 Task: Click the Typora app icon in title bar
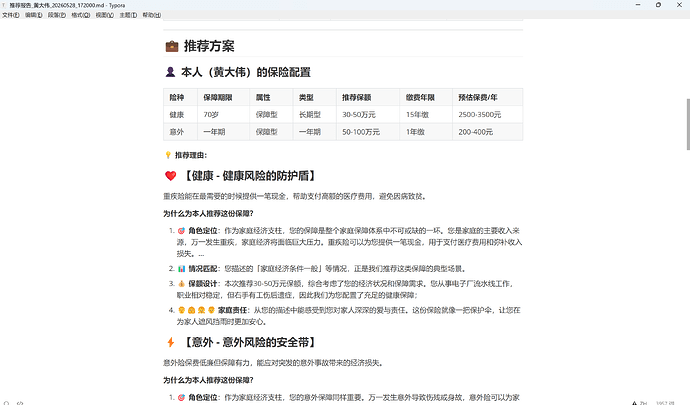(x=4, y=5)
